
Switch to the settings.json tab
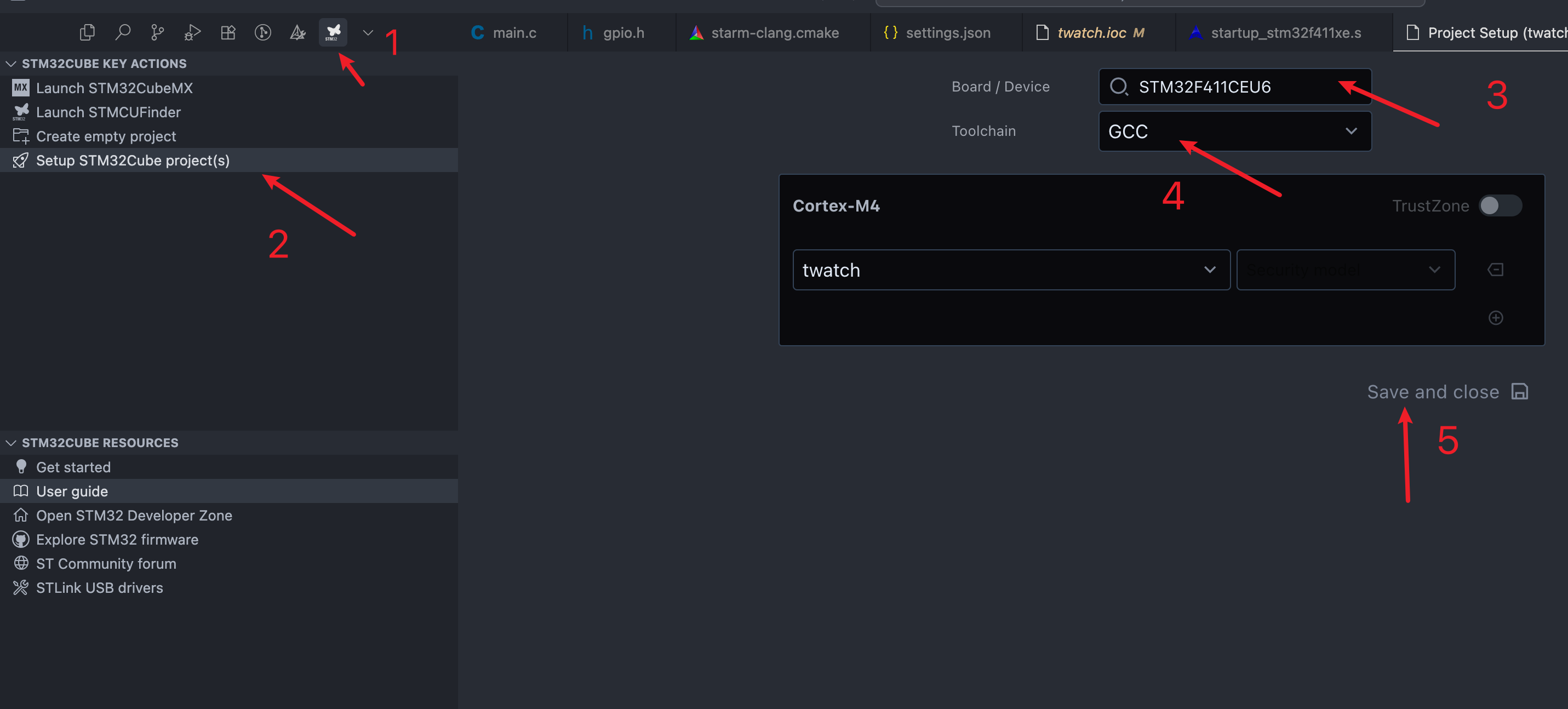pyautogui.click(x=938, y=33)
